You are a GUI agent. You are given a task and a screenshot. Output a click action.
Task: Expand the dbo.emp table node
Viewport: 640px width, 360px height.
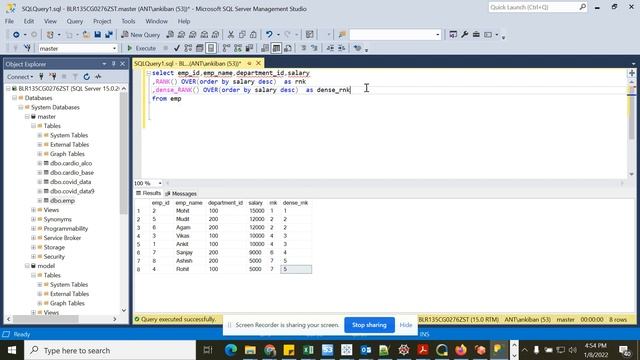coord(40,200)
